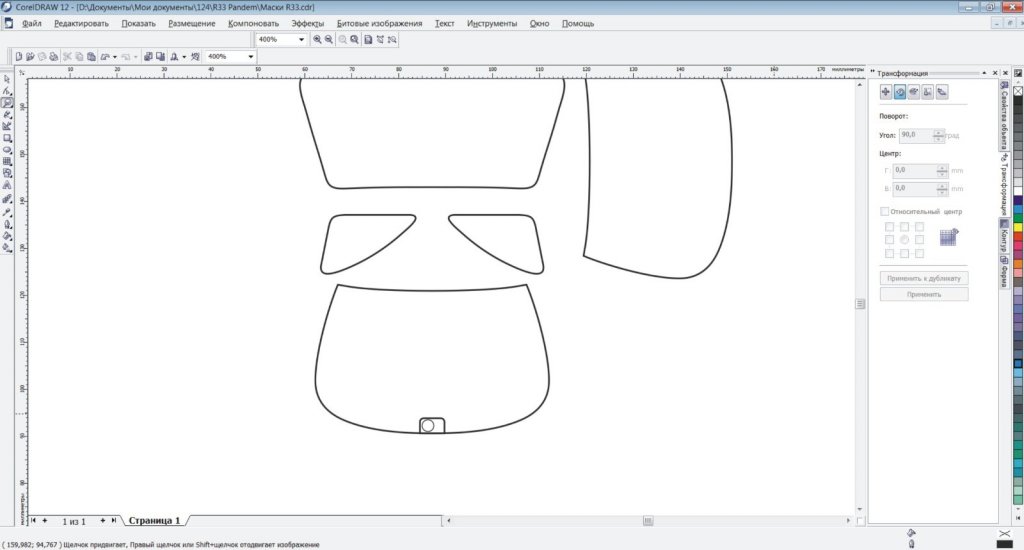Open the 400% zoom level dropdown
This screenshot has height=550, width=1024.
[301, 39]
